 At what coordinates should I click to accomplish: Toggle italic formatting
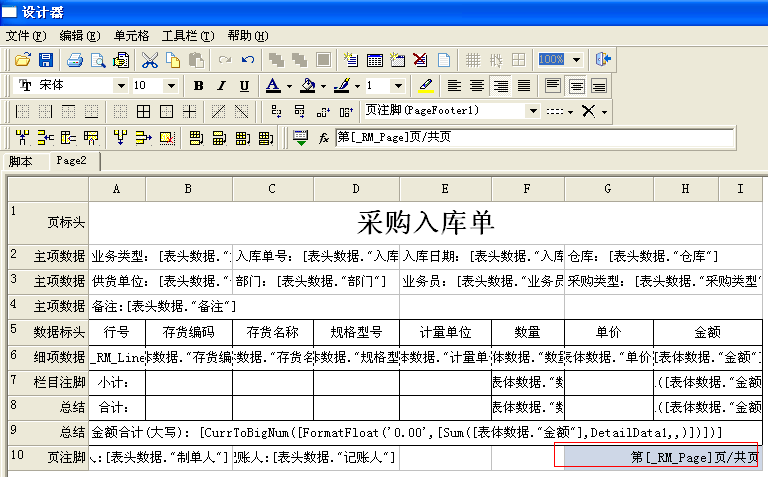(221, 86)
